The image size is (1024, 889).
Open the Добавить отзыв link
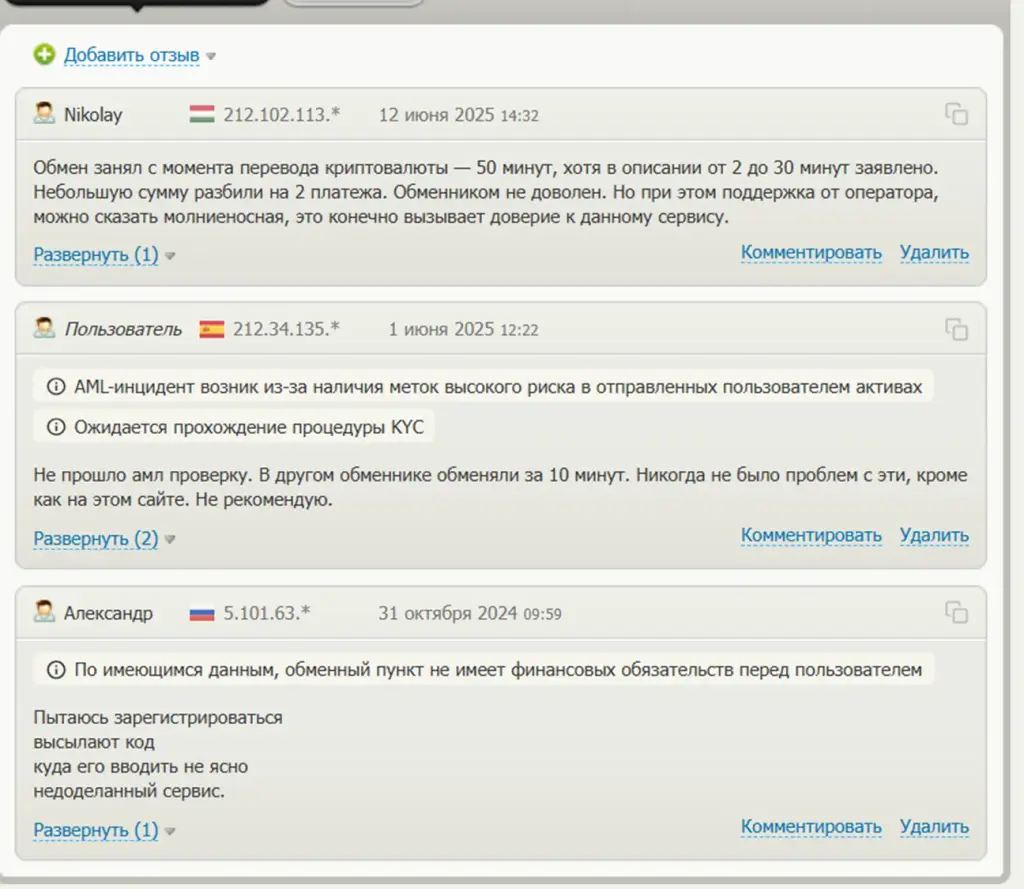(131, 56)
